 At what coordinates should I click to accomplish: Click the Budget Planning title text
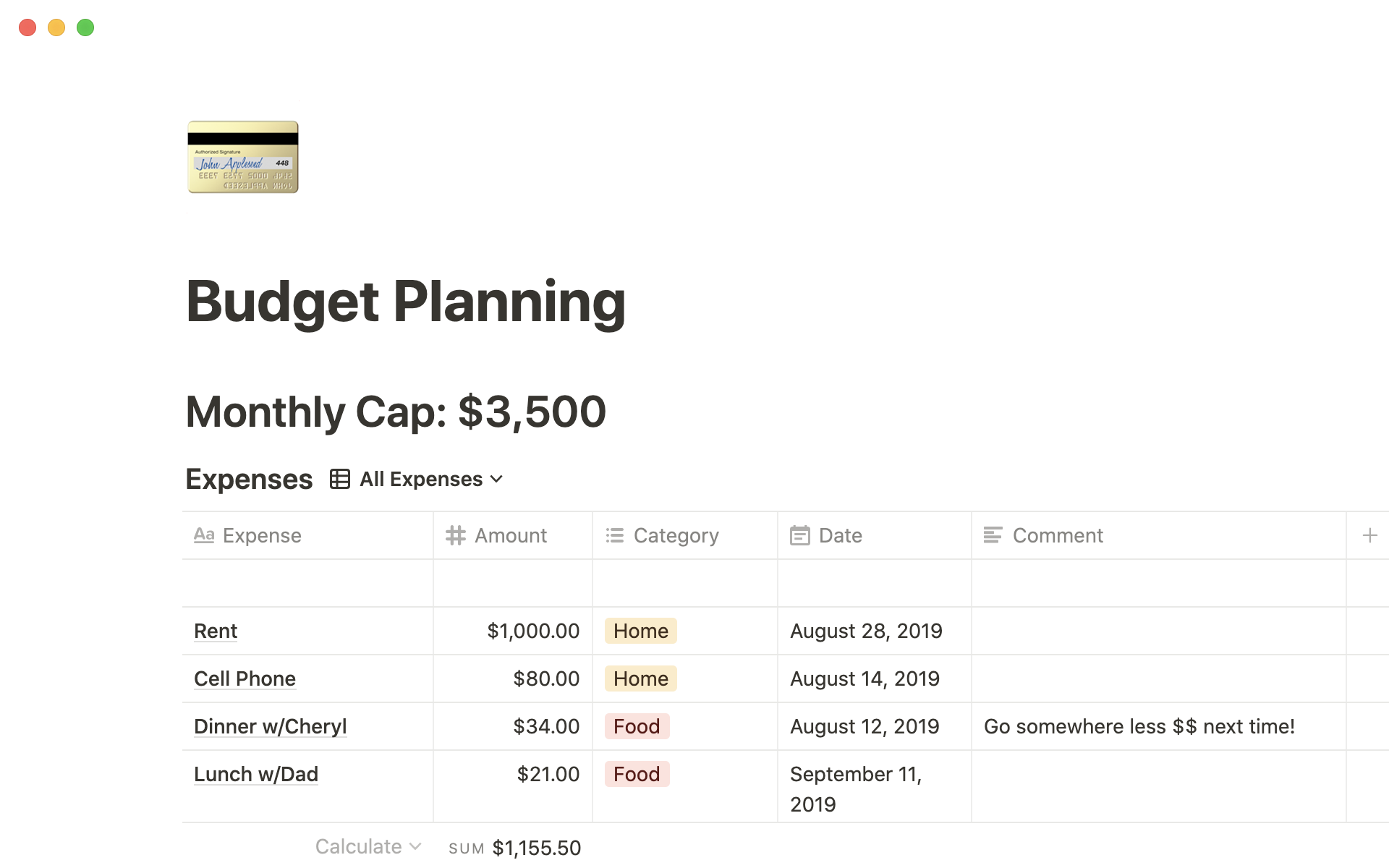(x=405, y=300)
